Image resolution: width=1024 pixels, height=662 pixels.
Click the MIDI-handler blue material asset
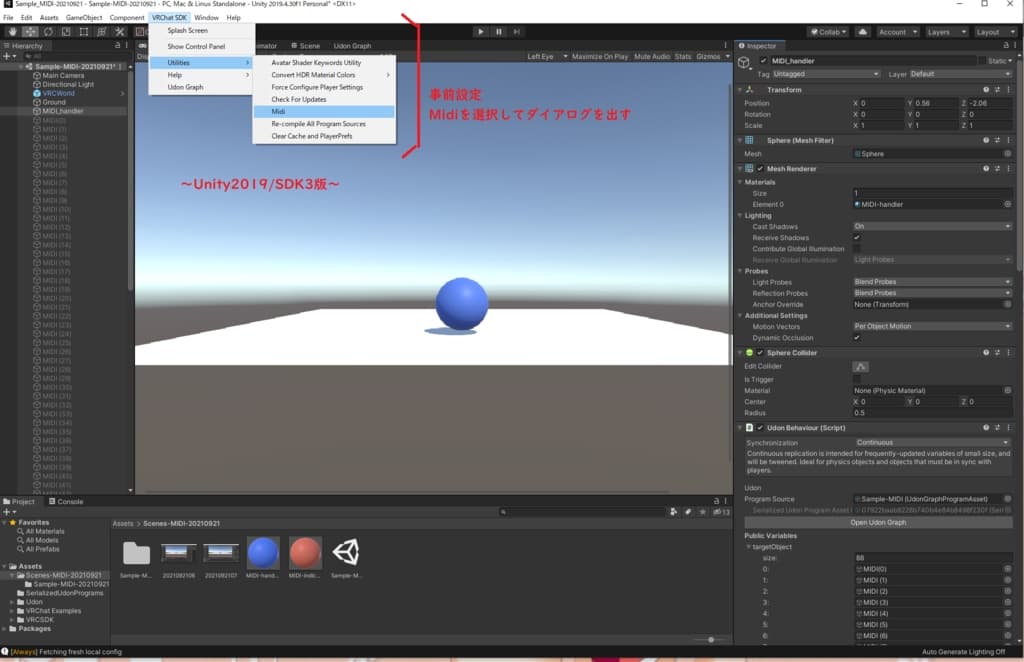pyautogui.click(x=262, y=553)
